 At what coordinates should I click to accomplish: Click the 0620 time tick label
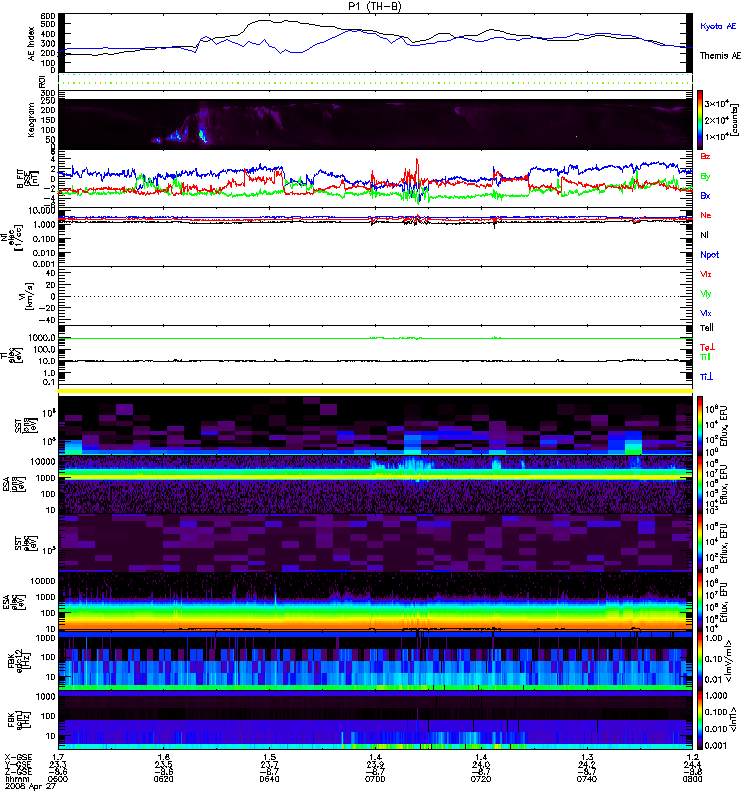click(163, 779)
